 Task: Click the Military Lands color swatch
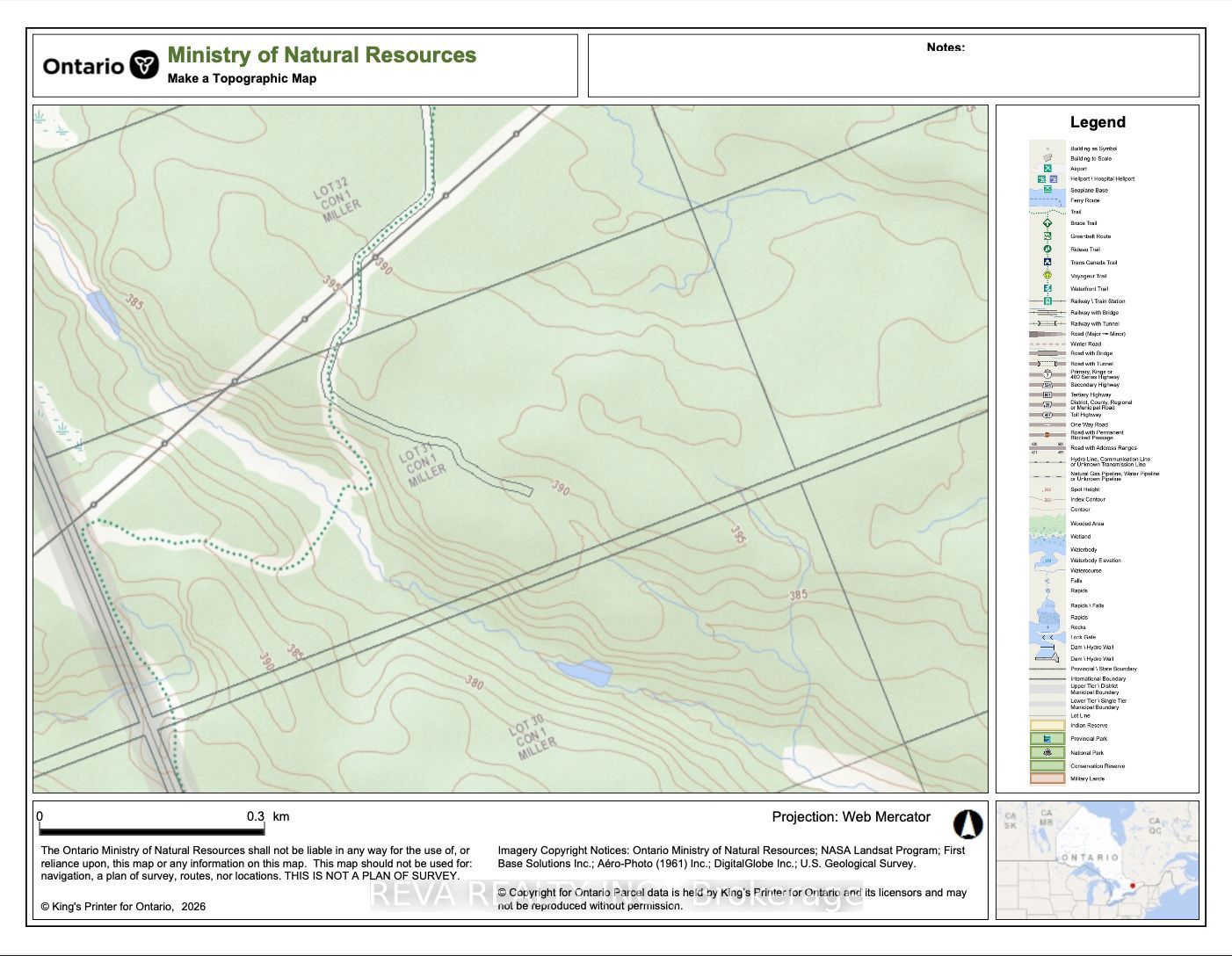coord(1047,779)
